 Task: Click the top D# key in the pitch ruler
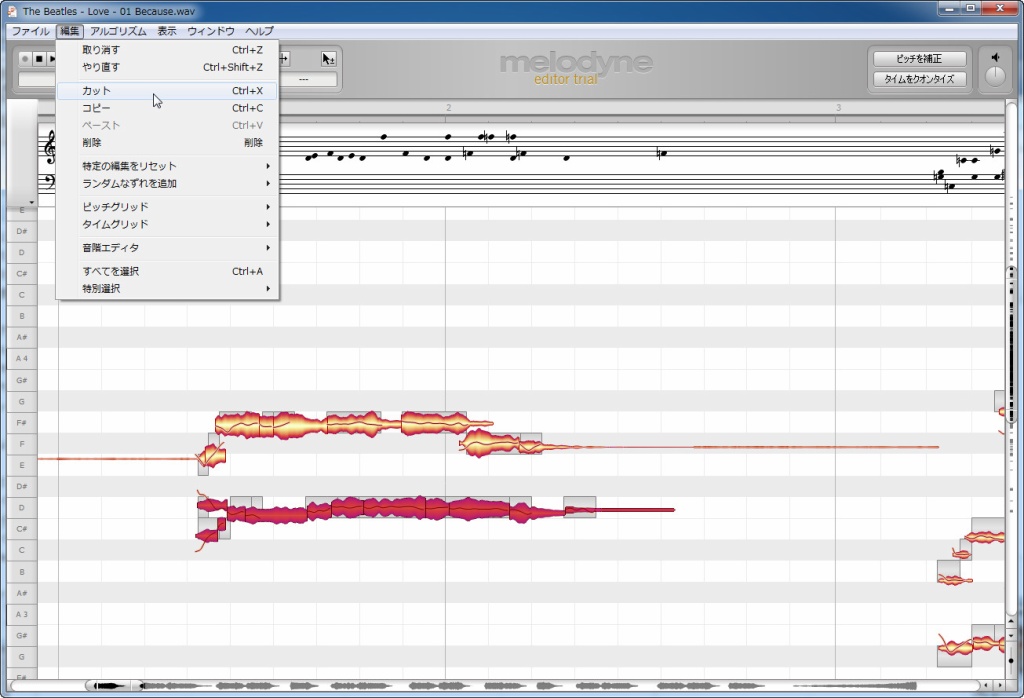click(x=22, y=231)
